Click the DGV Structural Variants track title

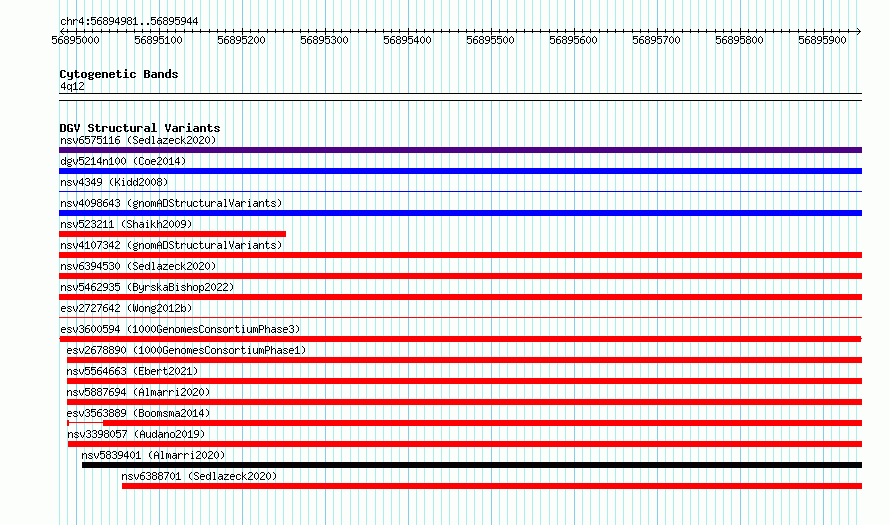coord(140,128)
